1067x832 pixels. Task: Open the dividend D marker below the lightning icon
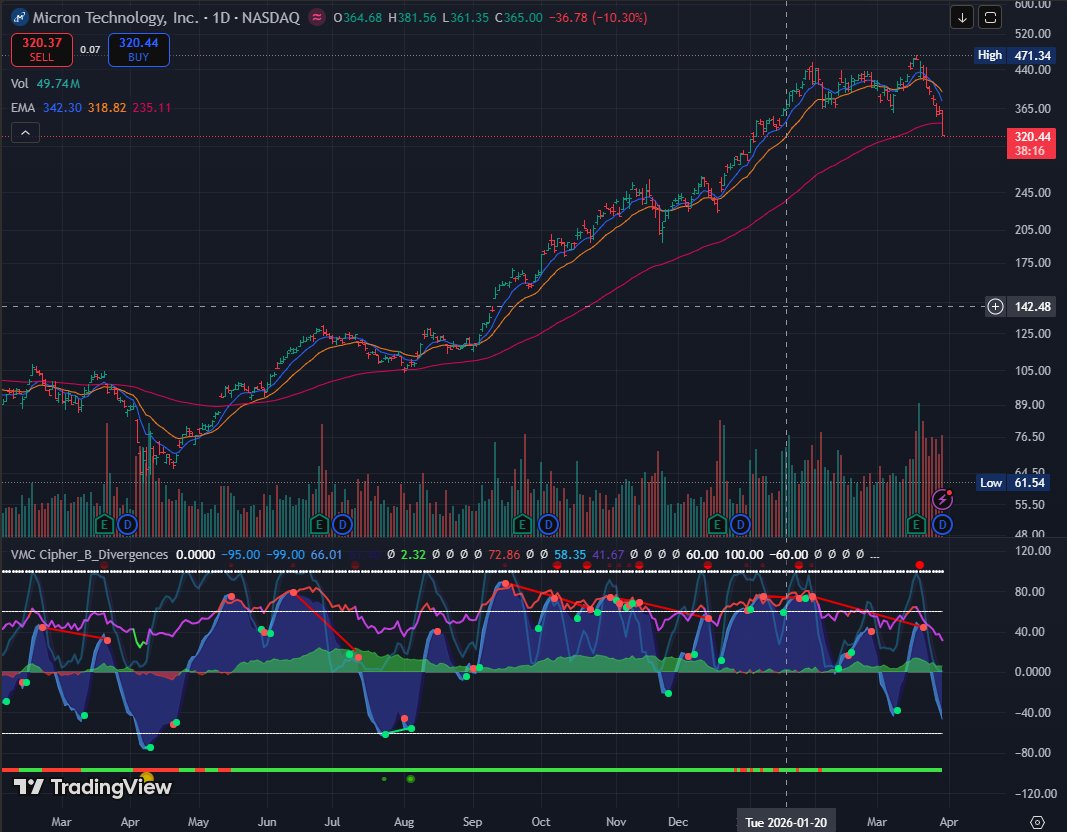click(x=942, y=525)
